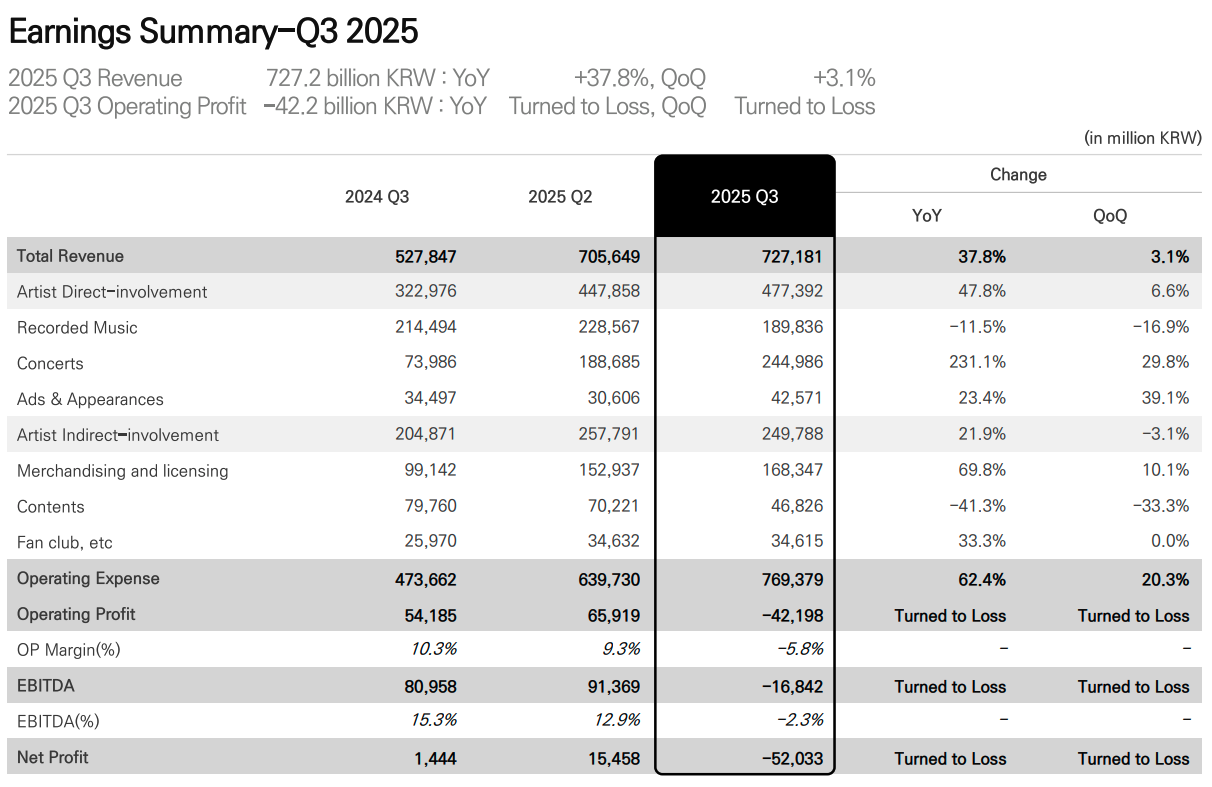Click the 2025 Q3 Total Revenue value 727,181
The height and width of the screenshot is (787, 1212).
pyautogui.click(x=791, y=257)
